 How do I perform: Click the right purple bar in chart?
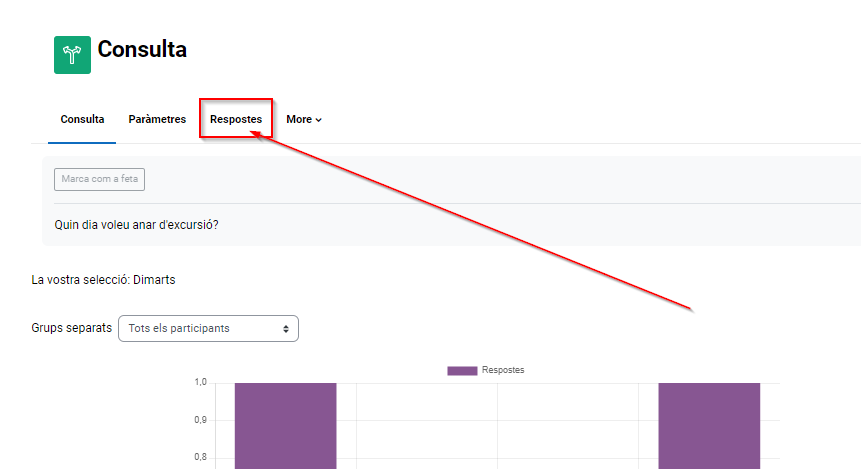pos(708,425)
